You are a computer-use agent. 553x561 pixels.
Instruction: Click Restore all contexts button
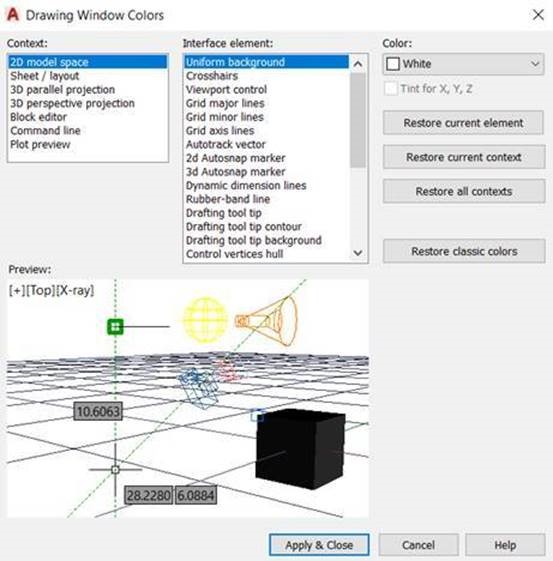(x=464, y=191)
